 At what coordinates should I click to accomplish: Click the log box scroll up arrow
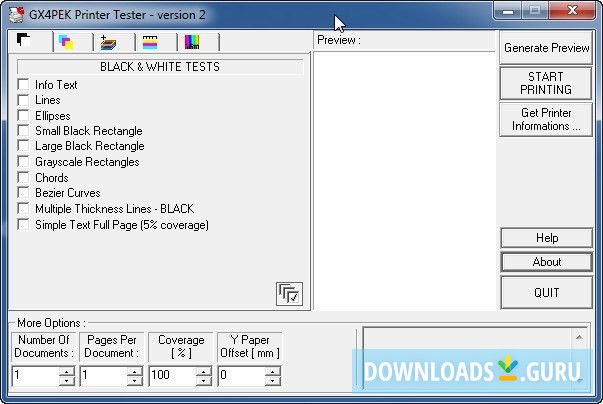coord(579,337)
